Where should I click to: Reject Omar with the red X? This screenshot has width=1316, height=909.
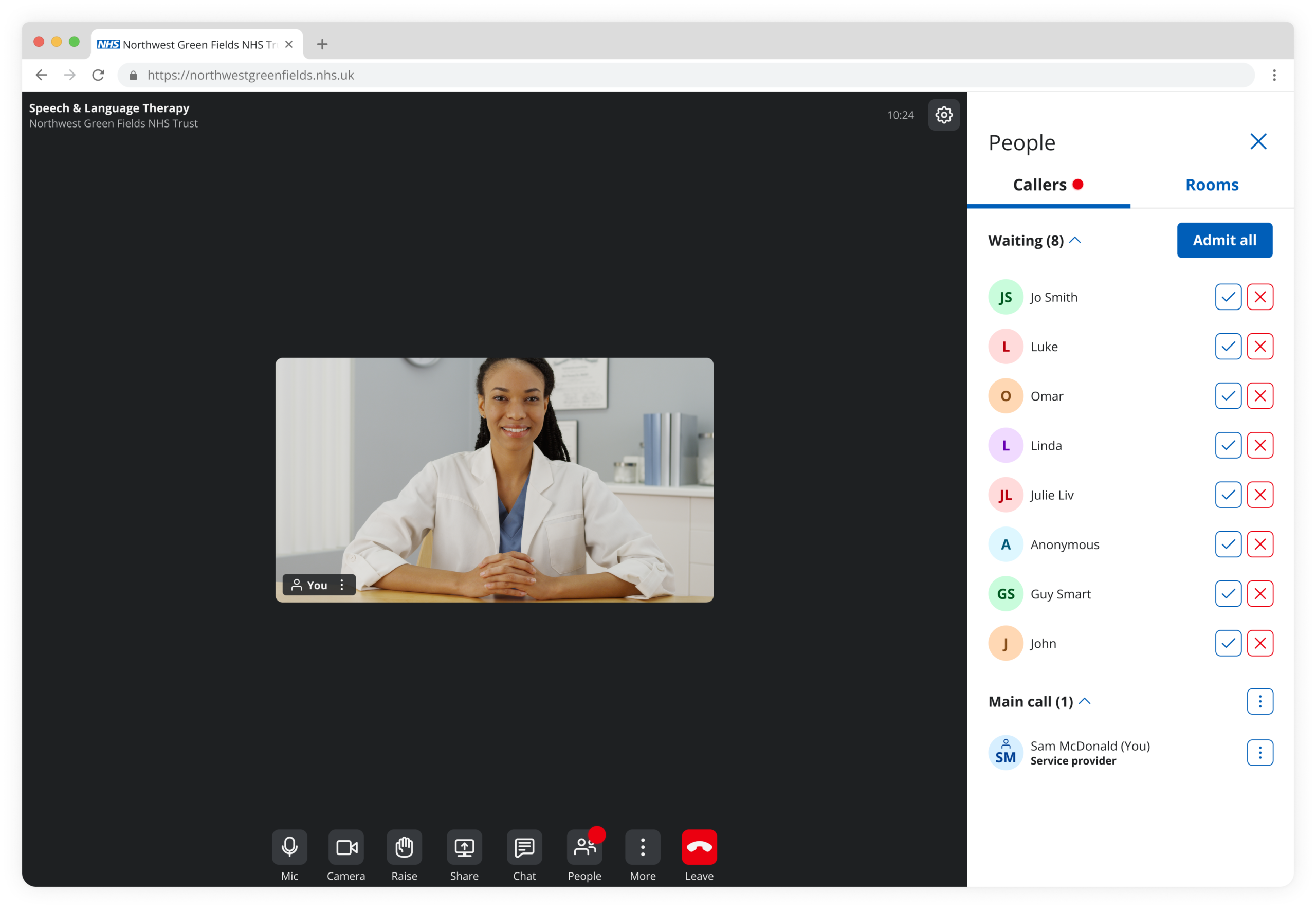[1259, 396]
